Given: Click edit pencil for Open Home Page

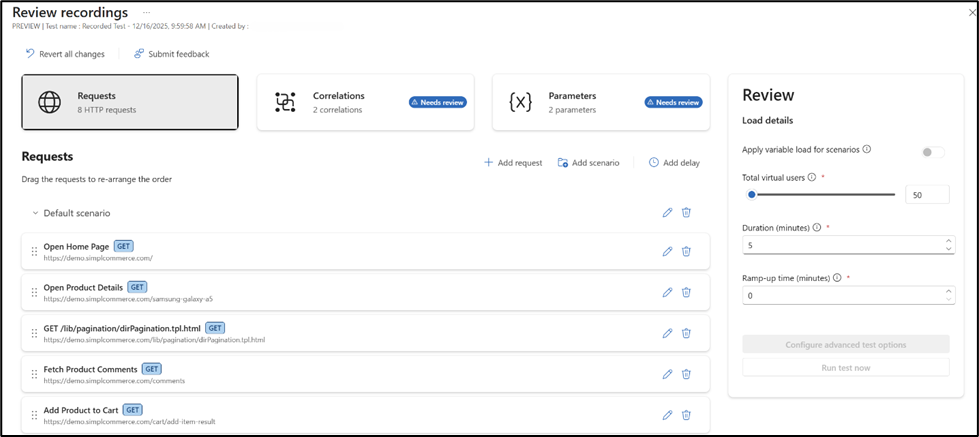Looking at the screenshot, I should coord(667,251).
